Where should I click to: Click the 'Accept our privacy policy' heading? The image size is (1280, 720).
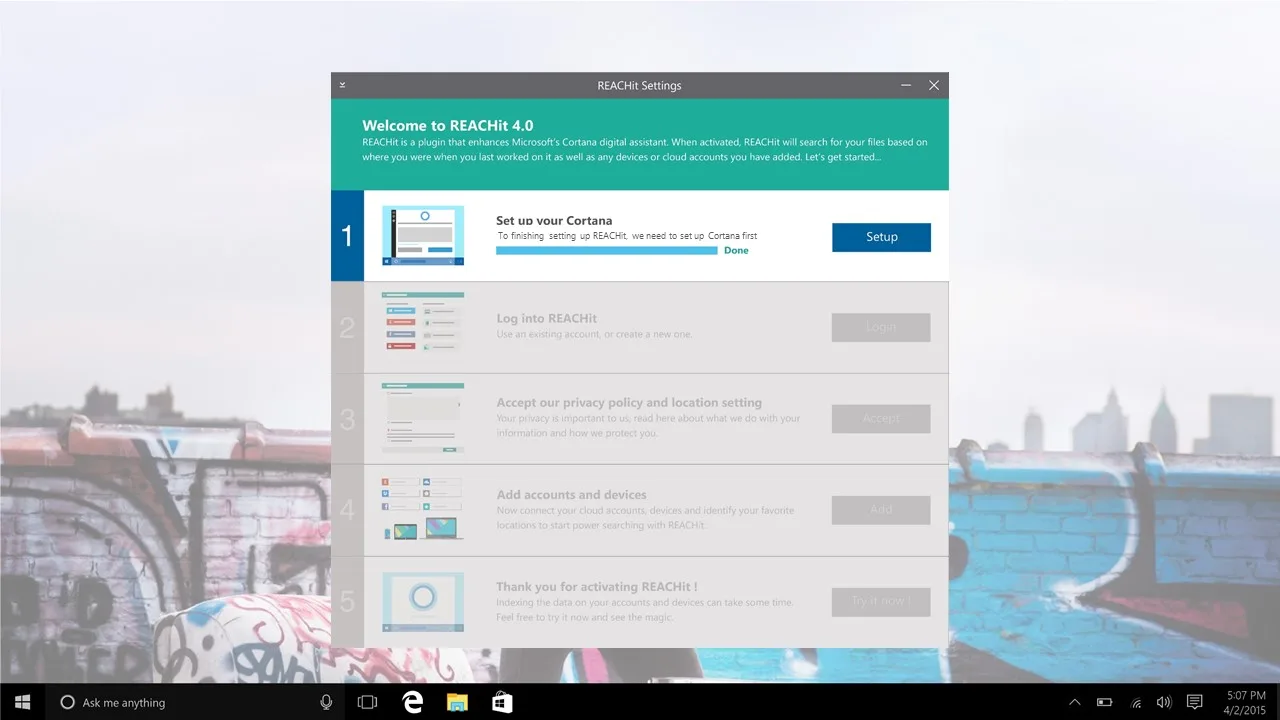629,402
